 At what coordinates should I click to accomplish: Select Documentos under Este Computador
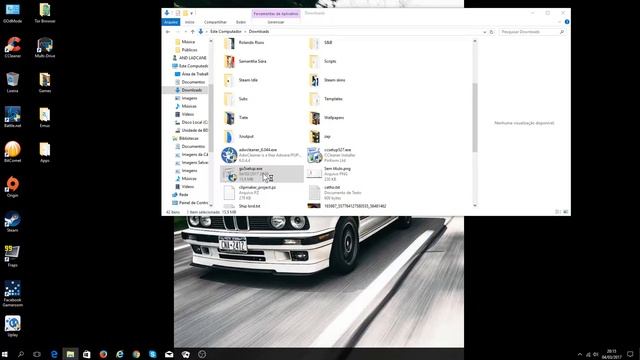click(x=193, y=82)
